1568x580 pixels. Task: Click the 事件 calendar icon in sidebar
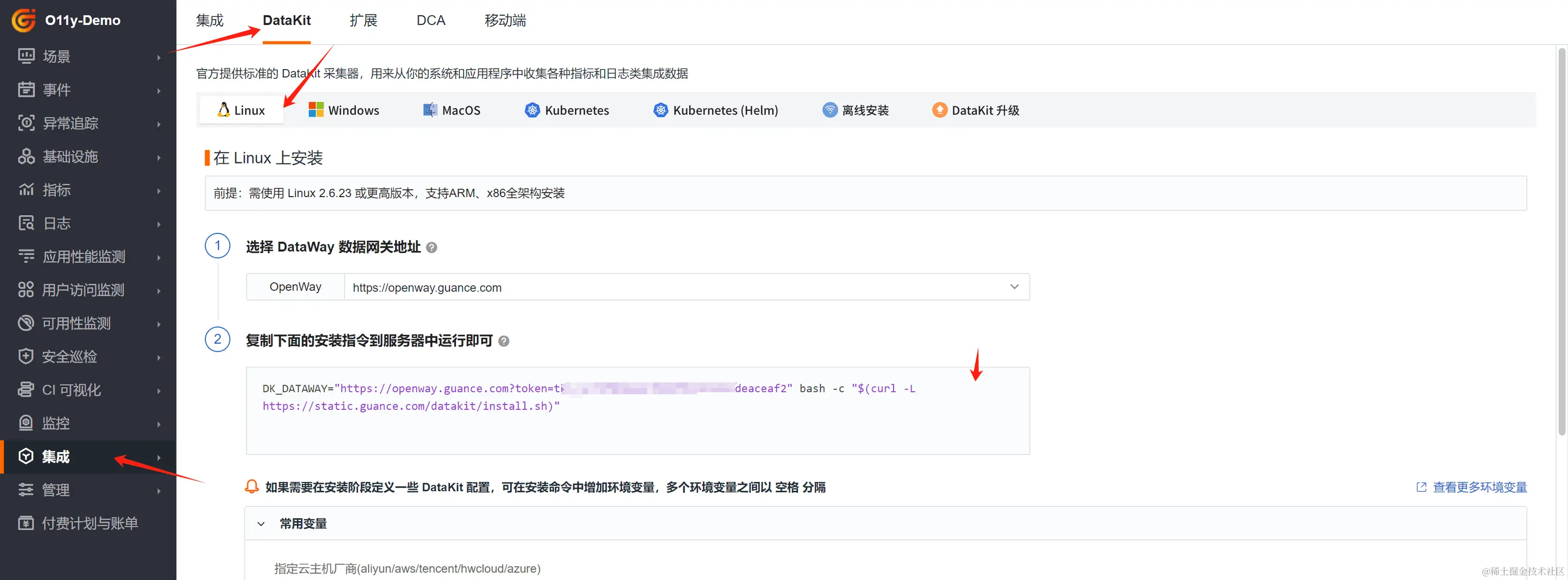[x=26, y=90]
